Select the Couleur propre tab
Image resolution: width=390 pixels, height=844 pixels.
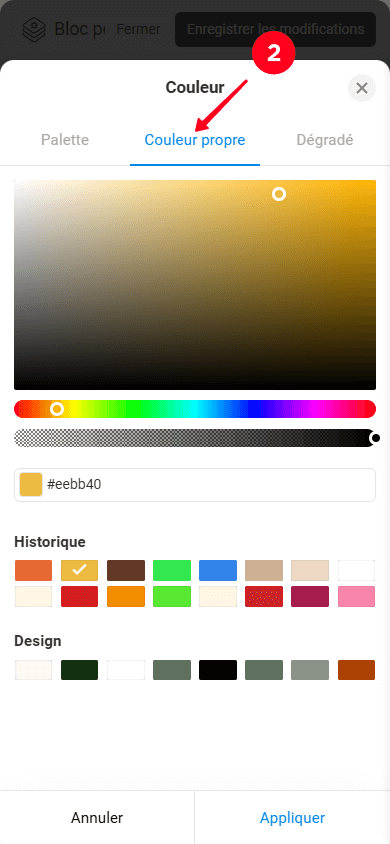coord(195,140)
